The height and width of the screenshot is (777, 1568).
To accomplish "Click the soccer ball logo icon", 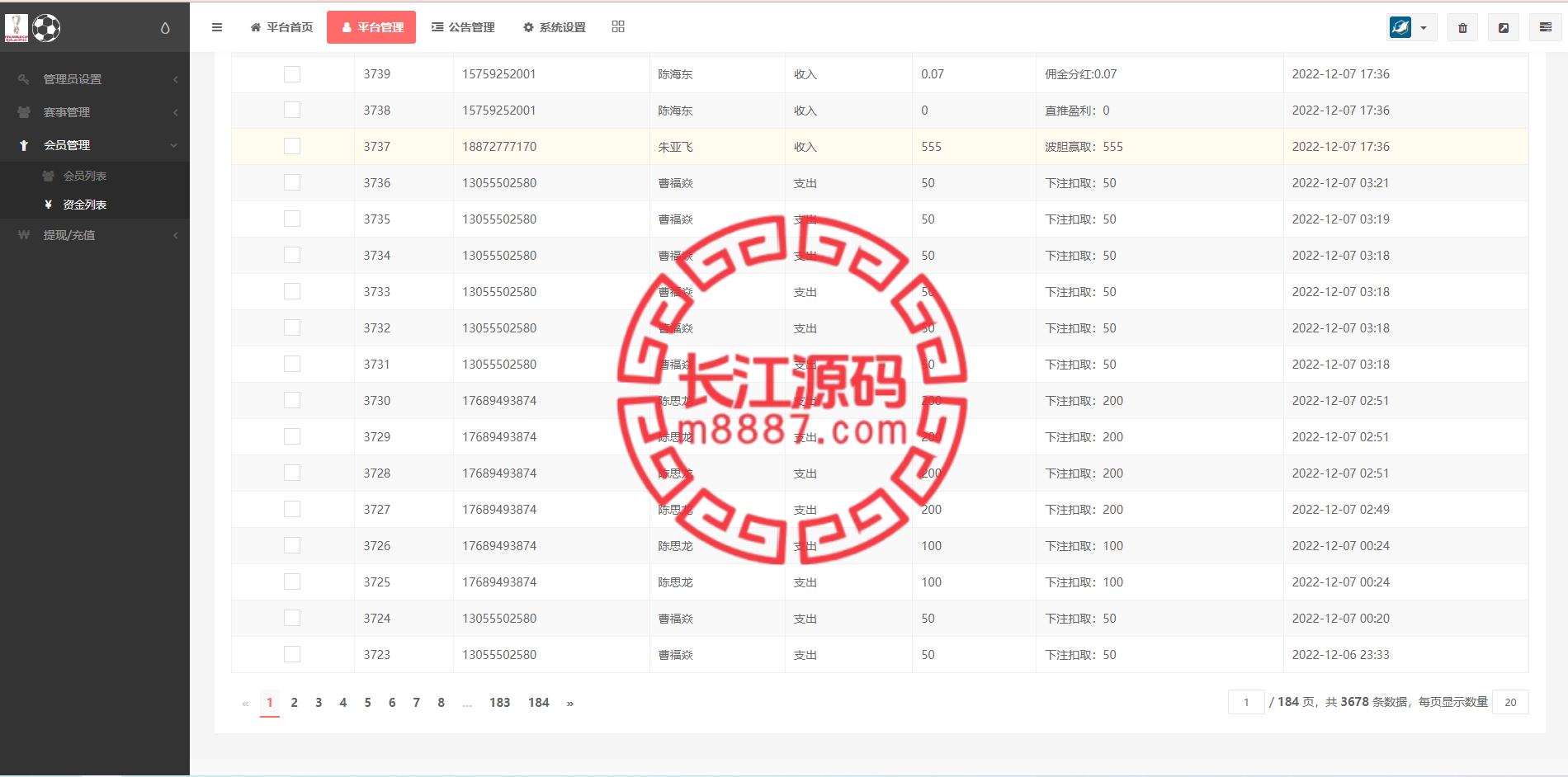I will [46, 28].
